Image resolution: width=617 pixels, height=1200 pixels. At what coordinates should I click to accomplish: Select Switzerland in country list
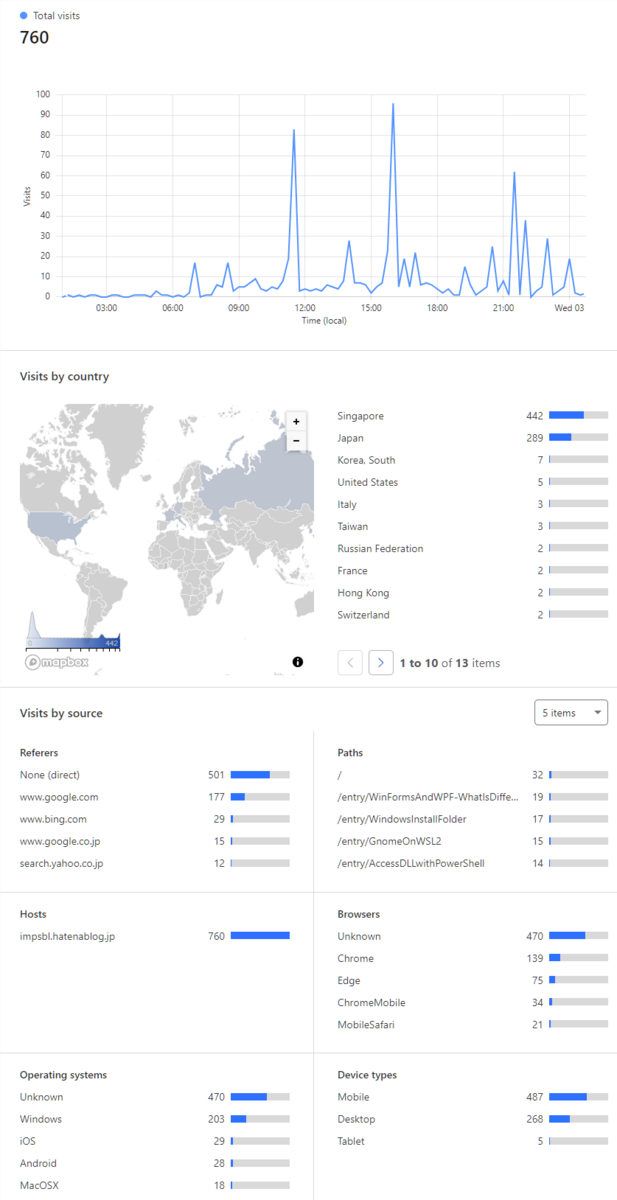pyautogui.click(x=473, y=614)
